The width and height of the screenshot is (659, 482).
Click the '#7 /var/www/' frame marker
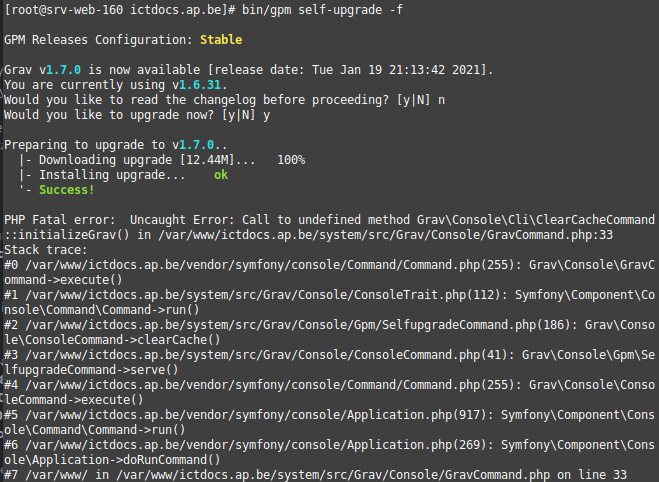pos(46,475)
